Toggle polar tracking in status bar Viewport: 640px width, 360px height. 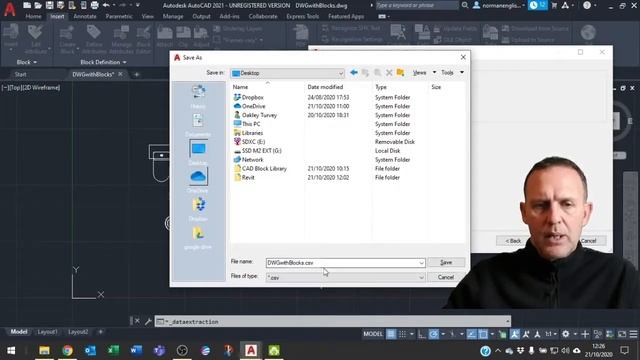433,334
